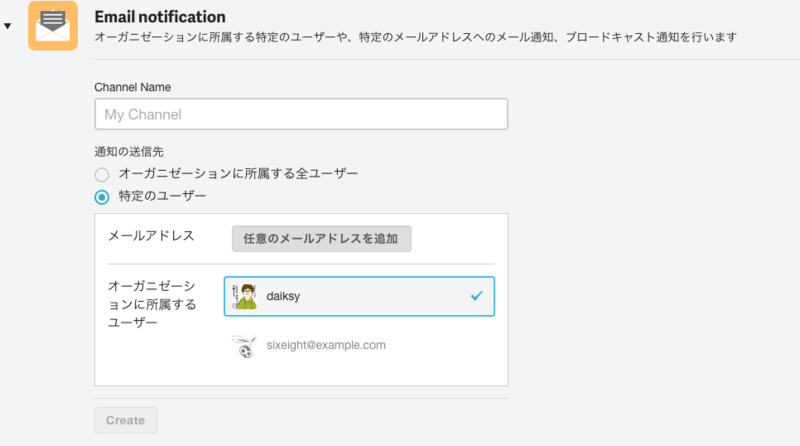Click daiksy's avatar image
Viewport: 800px width, 446px height.
click(x=245, y=296)
